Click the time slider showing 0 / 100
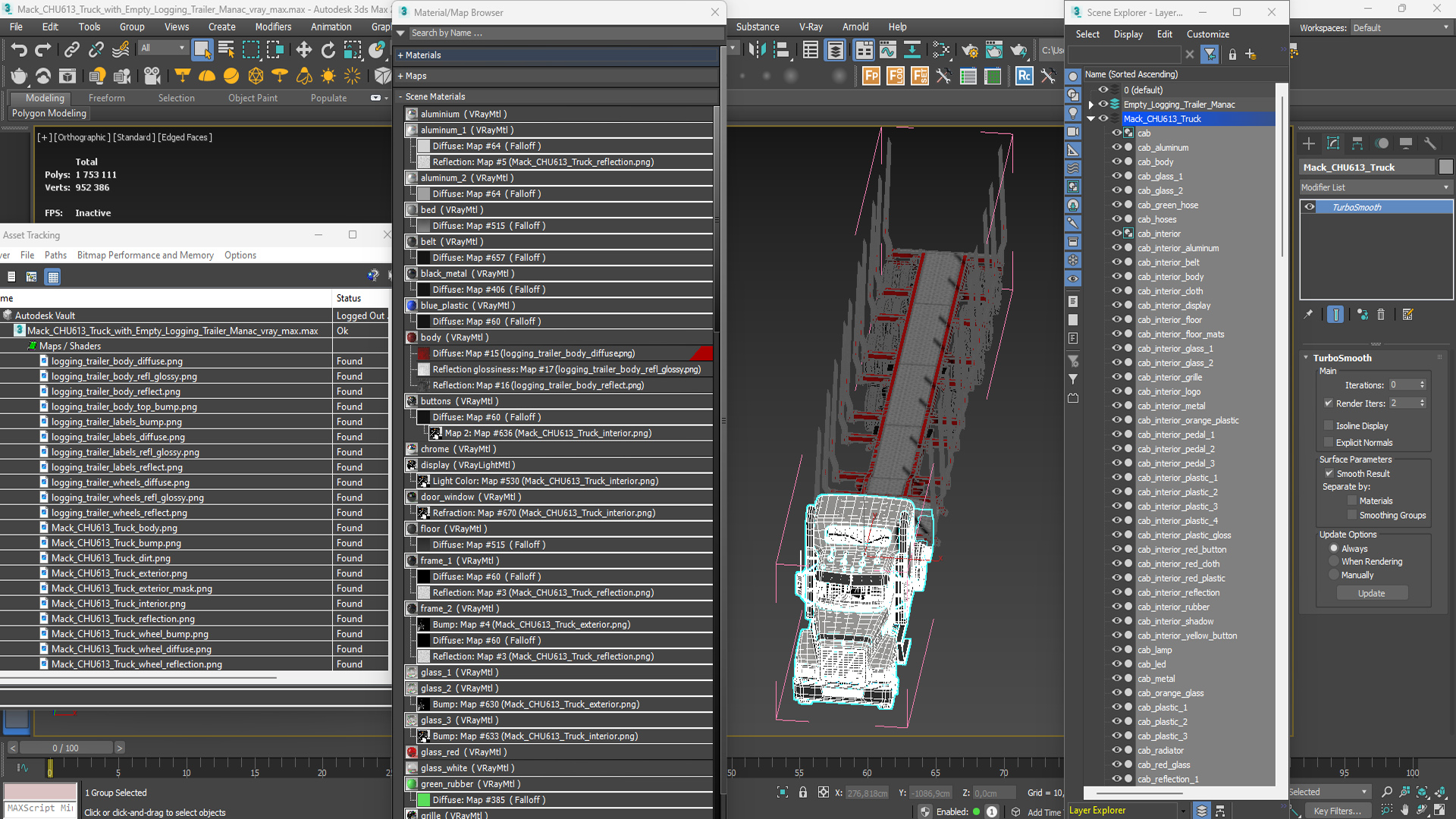1456x819 pixels. point(66,748)
